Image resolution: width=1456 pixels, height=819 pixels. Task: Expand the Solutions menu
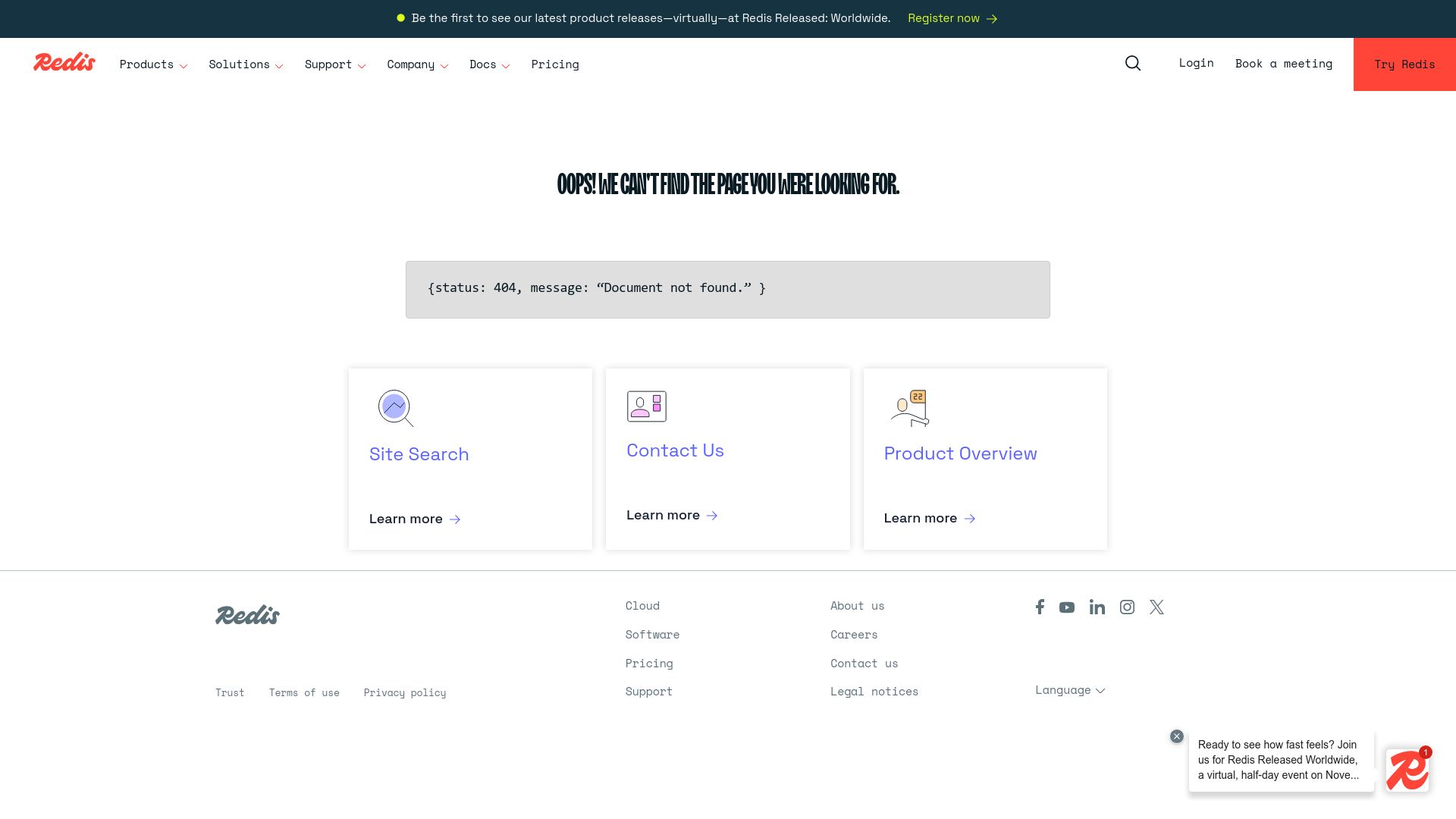(x=246, y=64)
